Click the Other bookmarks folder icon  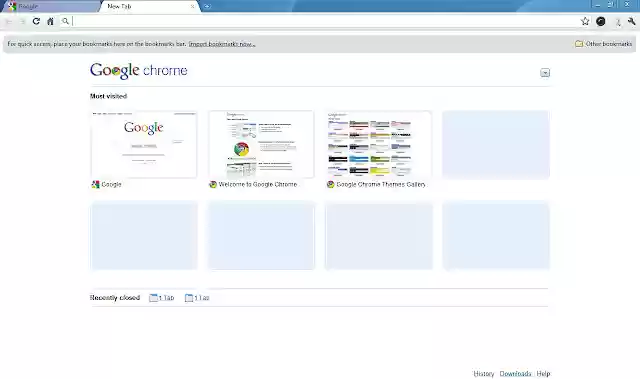point(579,44)
